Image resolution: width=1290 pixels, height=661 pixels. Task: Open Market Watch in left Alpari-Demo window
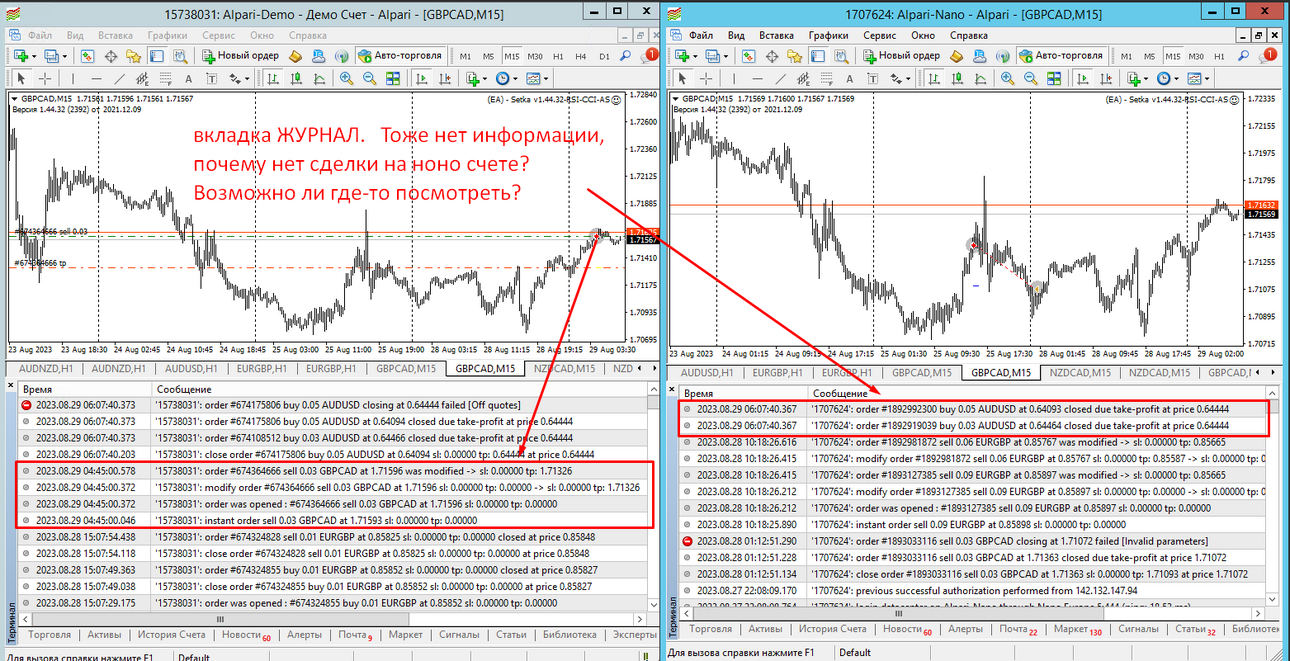87,55
